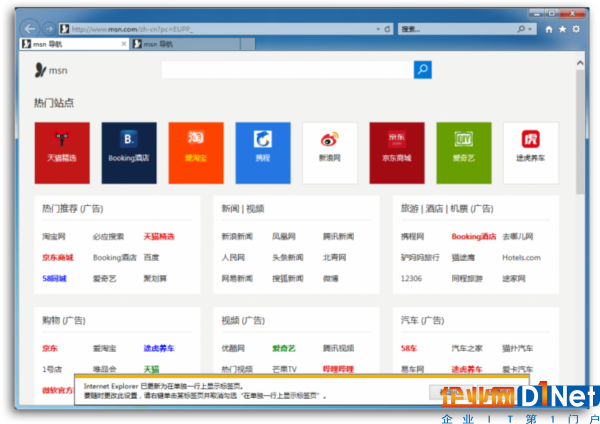Open 淘宝网 link in 热门推荐

(x=54, y=236)
